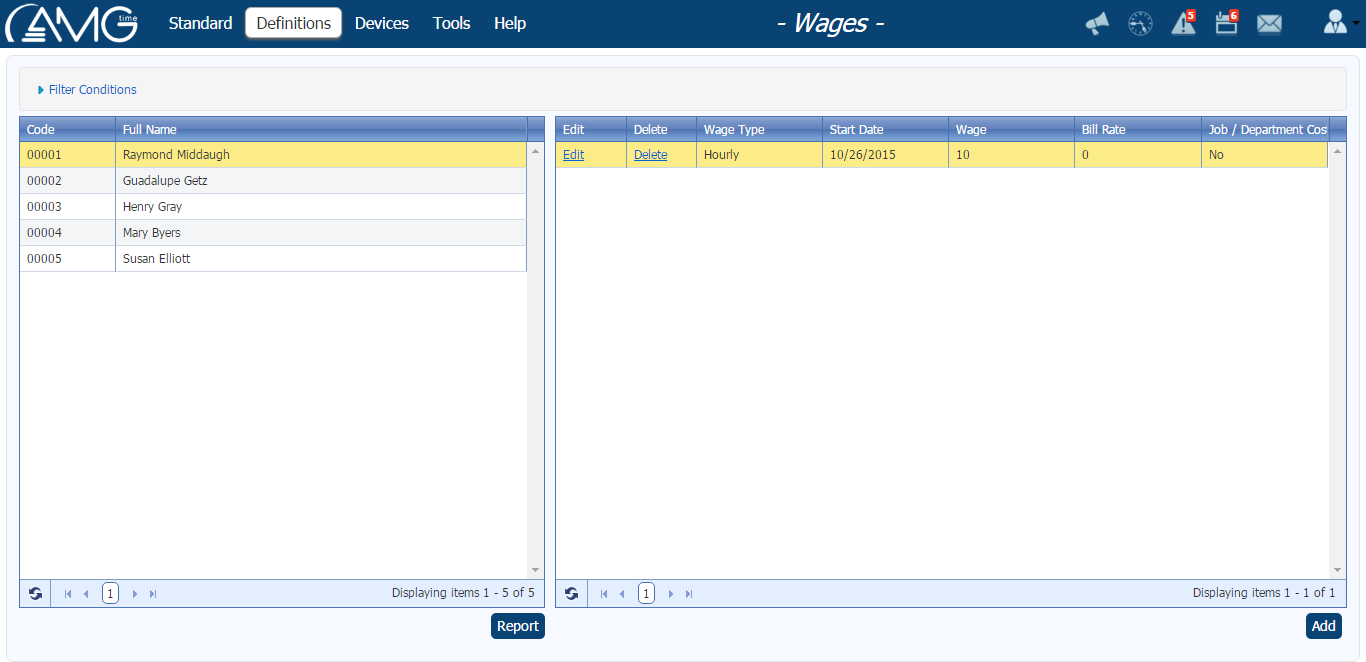Select employee Mary Byers
This screenshot has height=662, width=1366.
click(273, 233)
